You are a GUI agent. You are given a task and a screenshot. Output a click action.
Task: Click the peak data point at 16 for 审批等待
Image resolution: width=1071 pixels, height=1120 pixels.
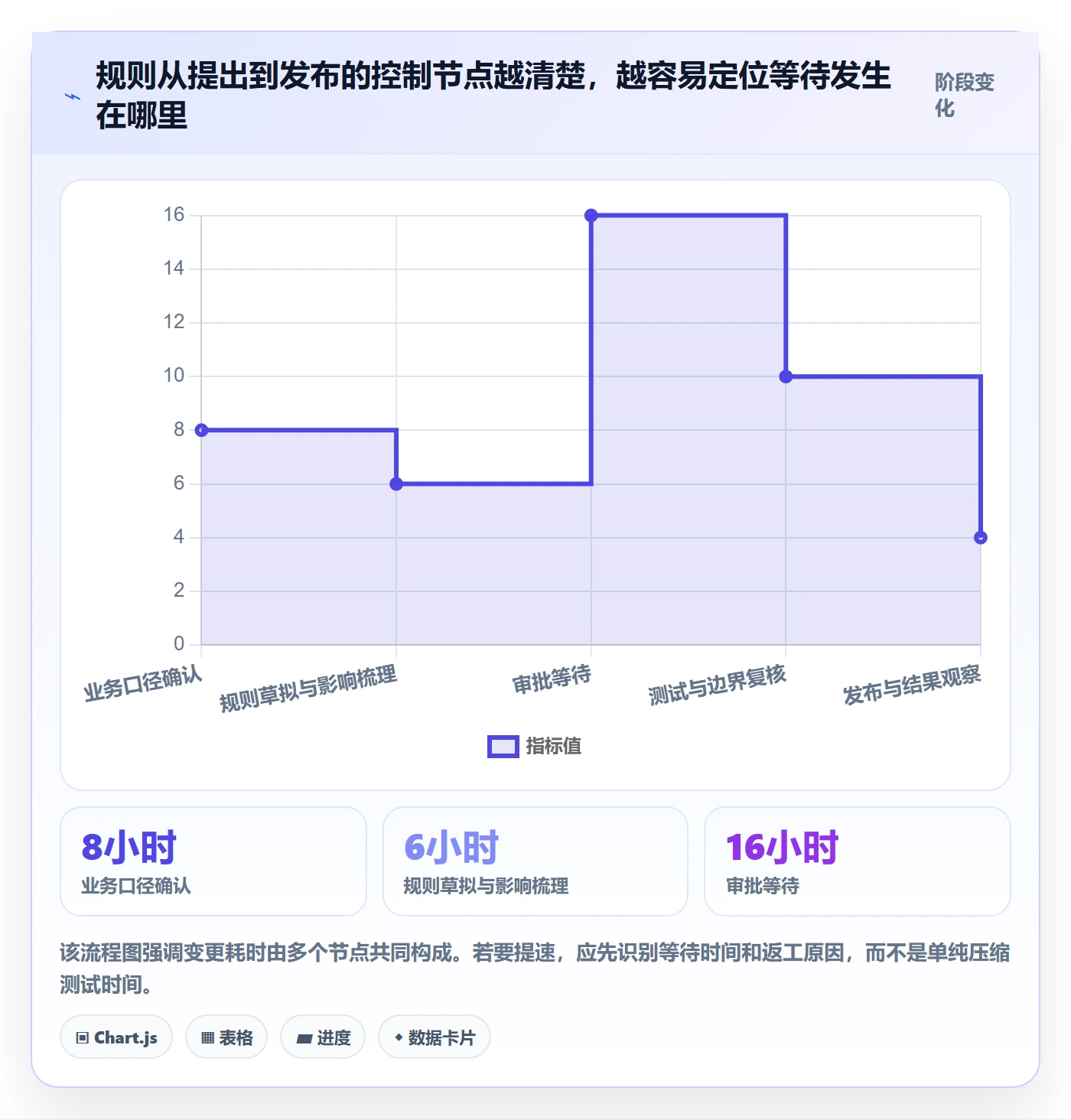click(591, 216)
